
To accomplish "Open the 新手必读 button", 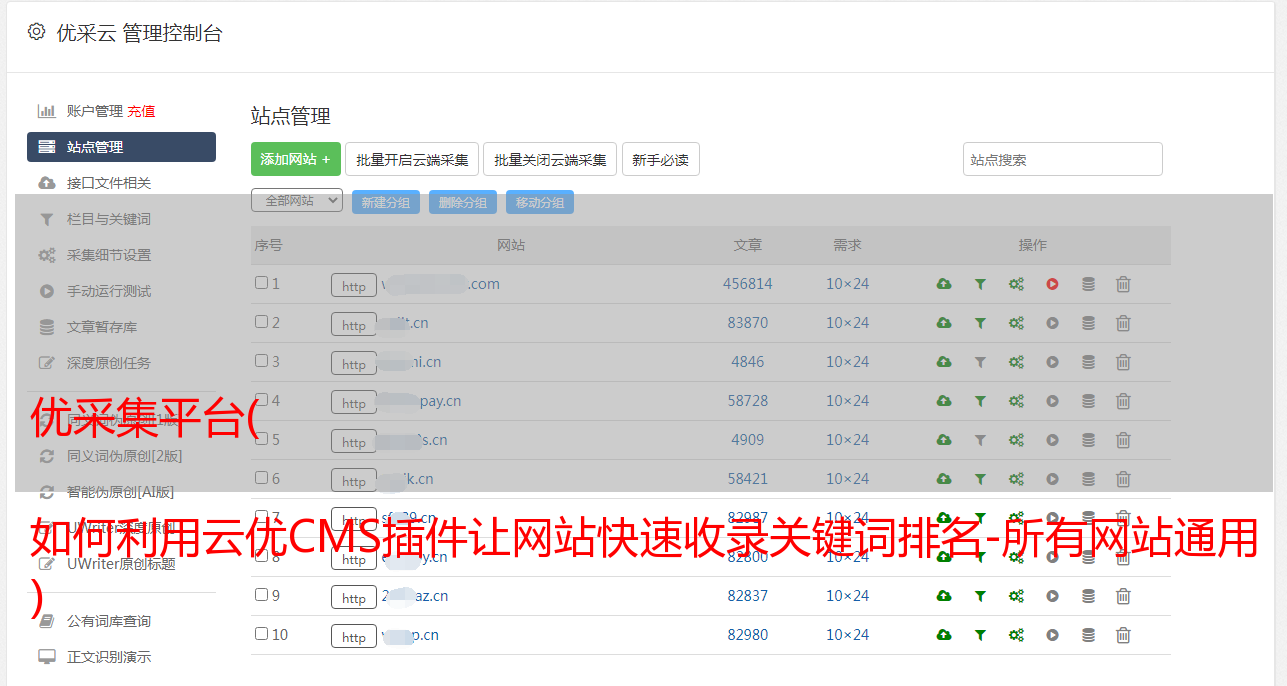I will 660,159.
